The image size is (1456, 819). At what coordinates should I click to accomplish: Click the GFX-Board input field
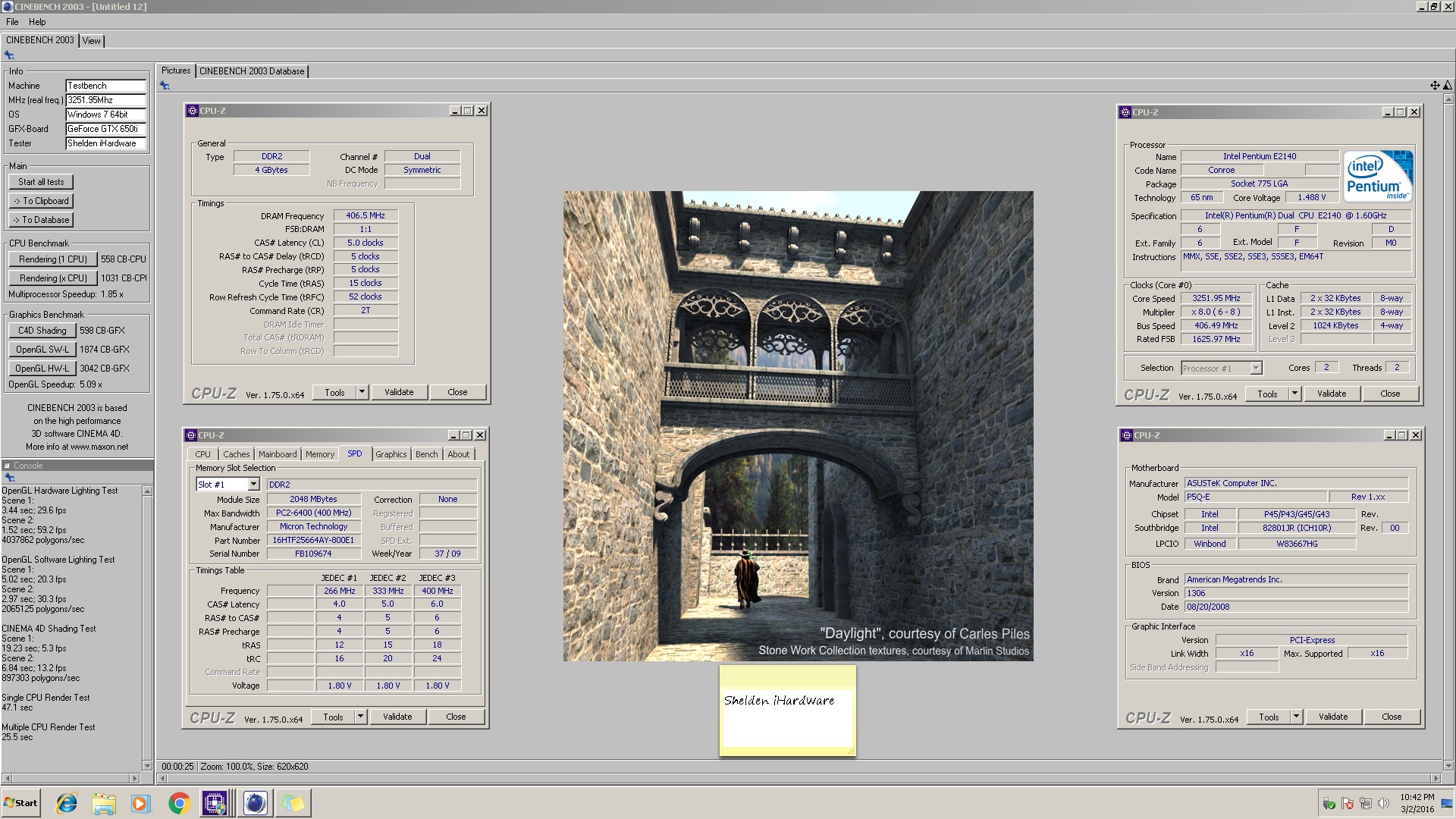[105, 129]
